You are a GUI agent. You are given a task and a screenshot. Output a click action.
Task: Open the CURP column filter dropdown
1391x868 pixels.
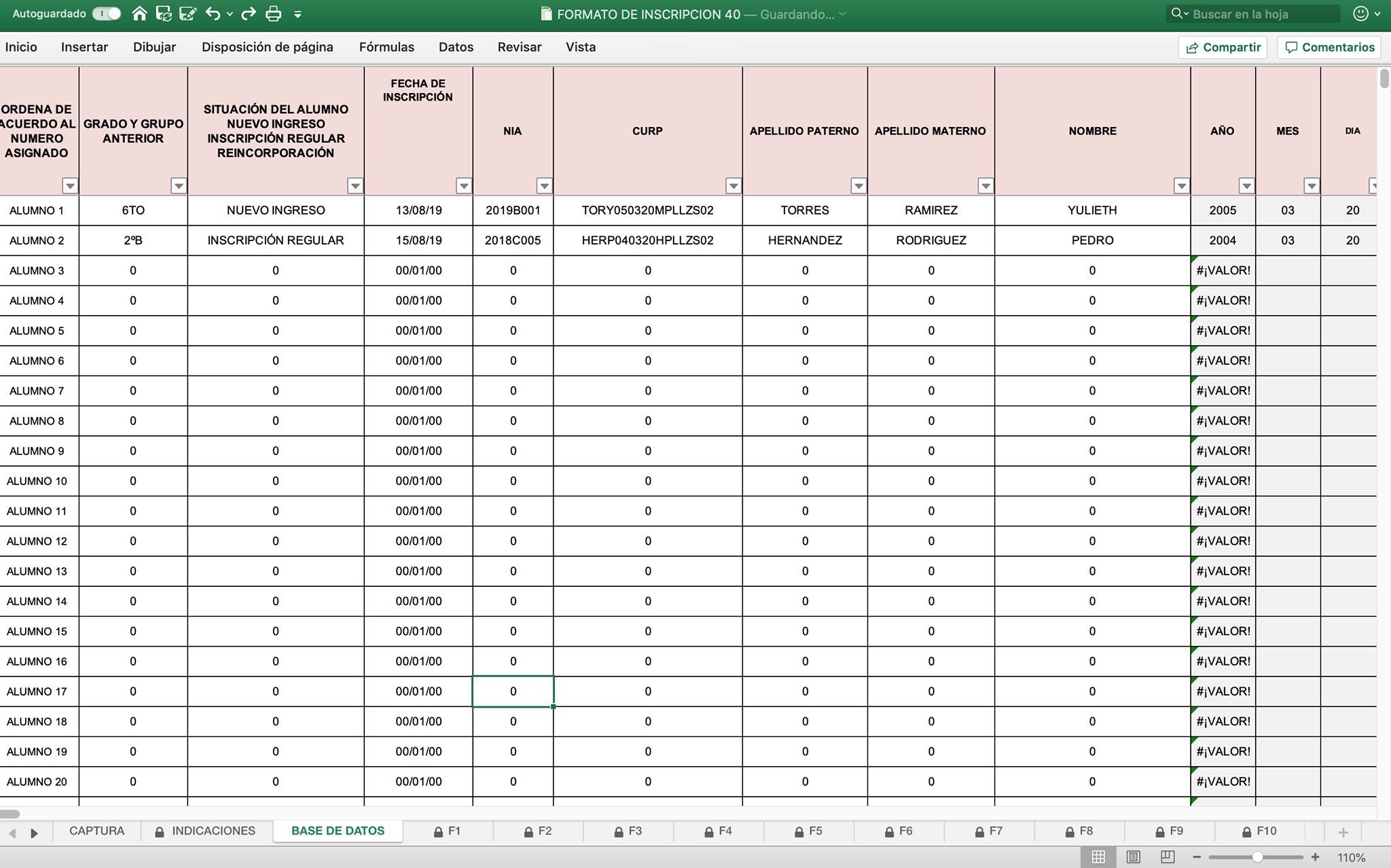[x=733, y=185]
